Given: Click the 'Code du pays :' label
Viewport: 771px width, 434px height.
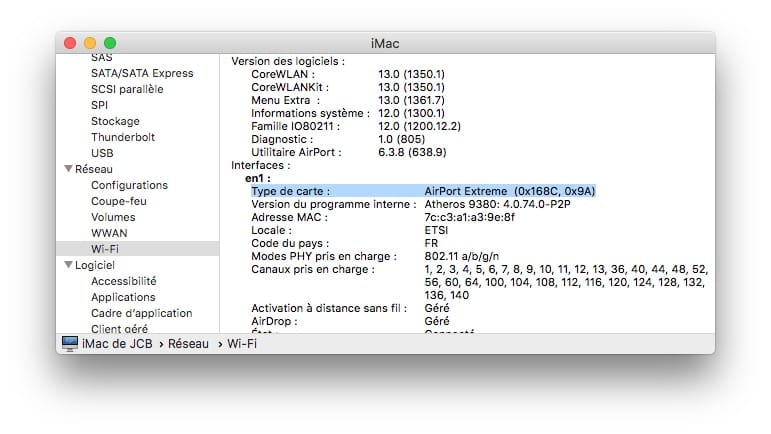Looking at the screenshot, I should click(x=290, y=243).
